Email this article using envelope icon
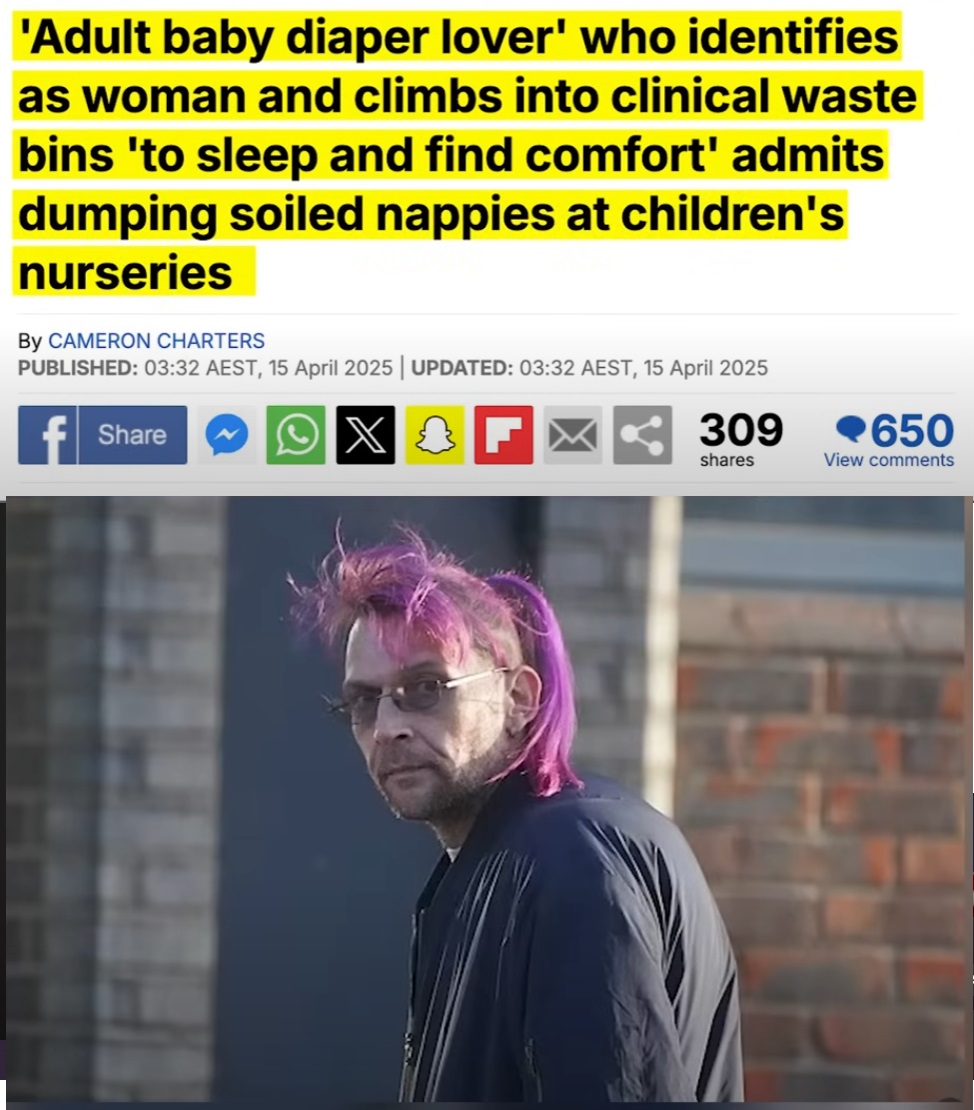The image size is (974, 1110). click(573, 435)
